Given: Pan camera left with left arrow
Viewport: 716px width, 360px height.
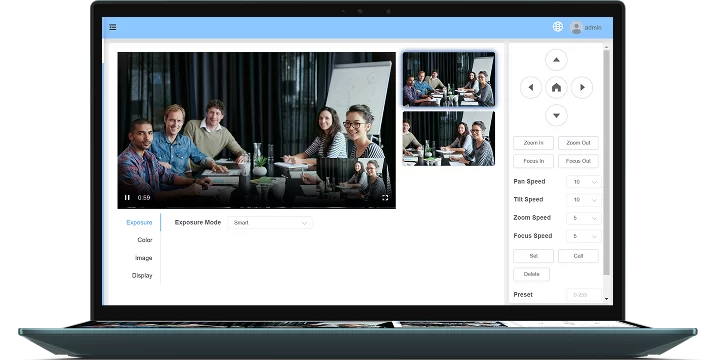Looking at the screenshot, I should (x=531, y=88).
